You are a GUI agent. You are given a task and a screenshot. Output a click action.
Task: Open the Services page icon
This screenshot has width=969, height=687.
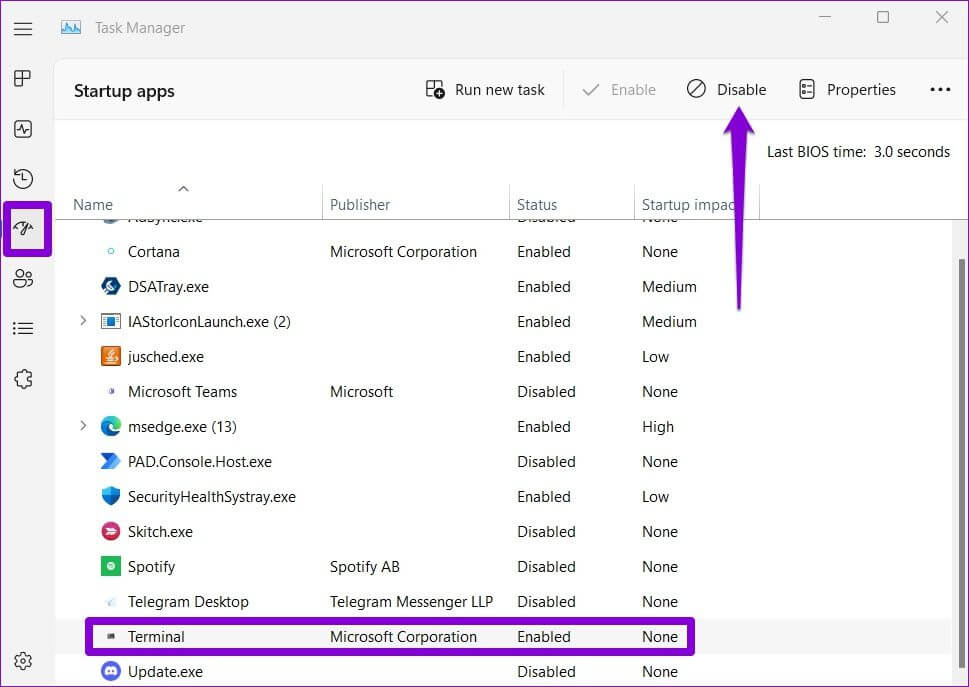click(x=23, y=379)
